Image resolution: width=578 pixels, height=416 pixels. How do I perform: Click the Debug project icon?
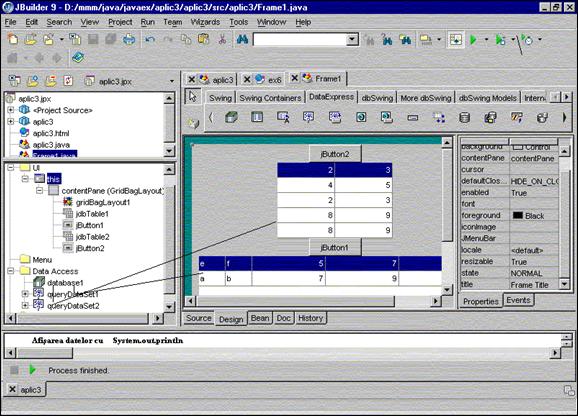click(500, 39)
